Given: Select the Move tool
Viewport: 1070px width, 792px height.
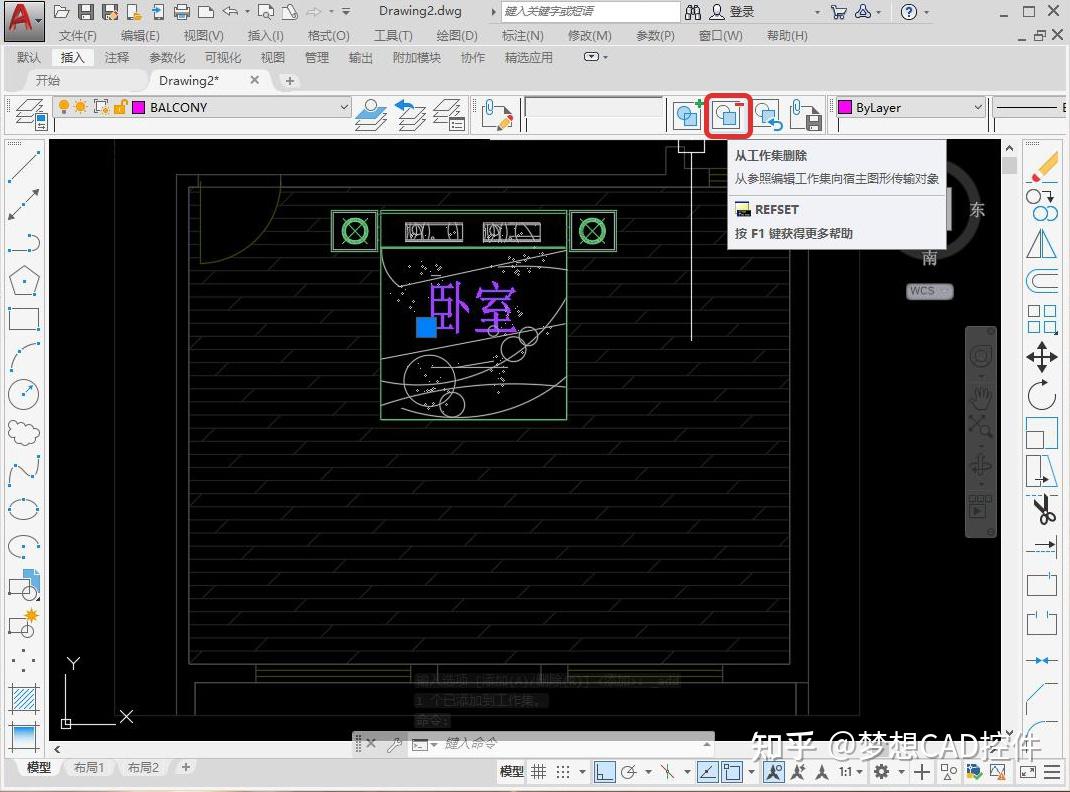Looking at the screenshot, I should click(x=1041, y=357).
